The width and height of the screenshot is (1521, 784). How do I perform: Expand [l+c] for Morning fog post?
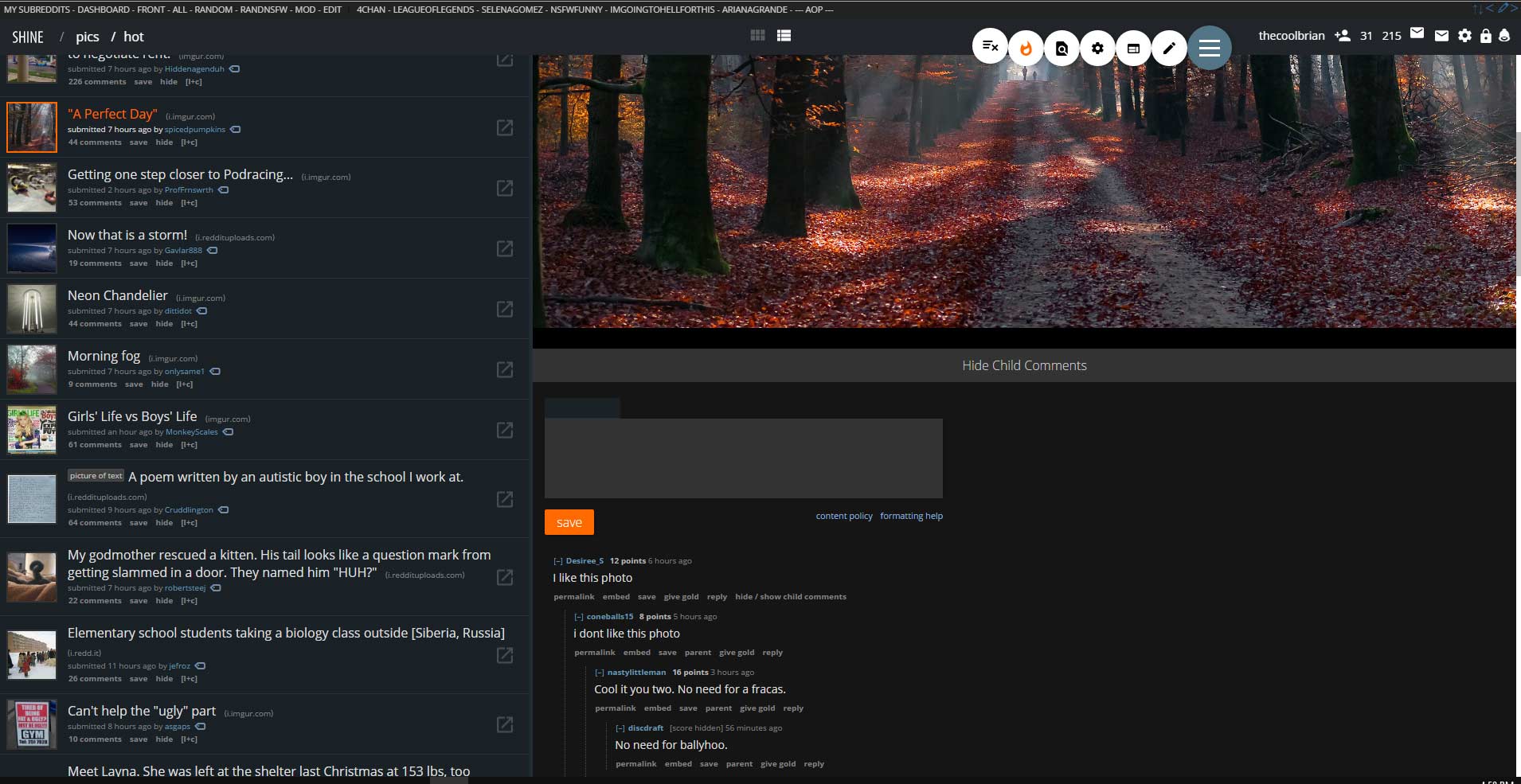184,384
